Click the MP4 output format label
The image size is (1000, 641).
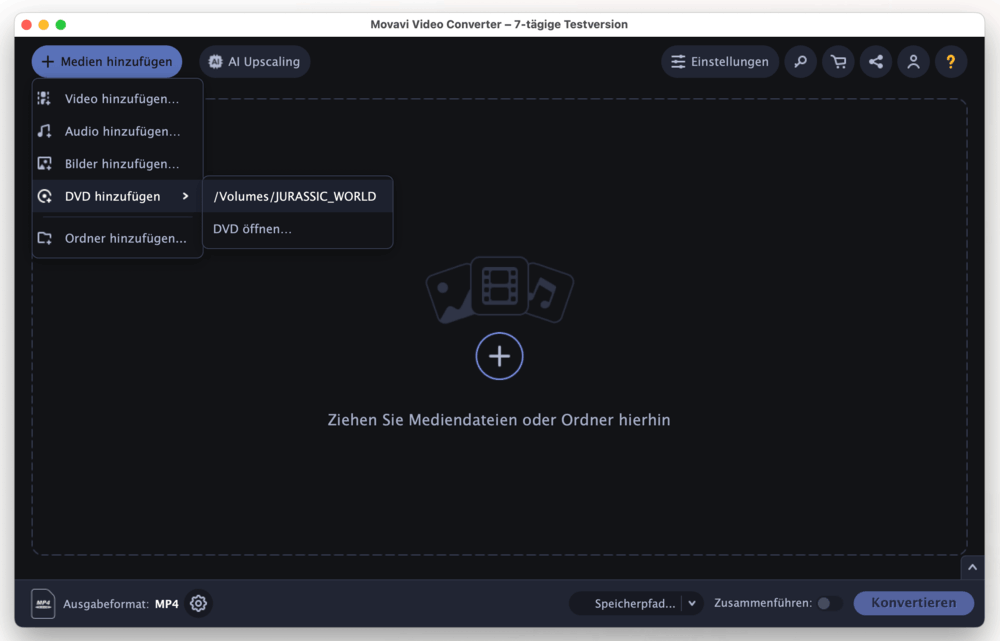(x=166, y=604)
